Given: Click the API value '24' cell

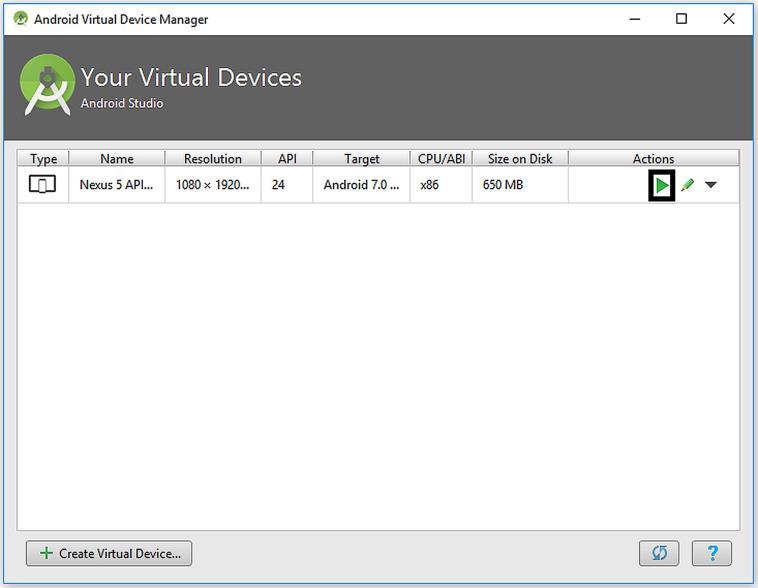Looking at the screenshot, I should pos(287,185).
